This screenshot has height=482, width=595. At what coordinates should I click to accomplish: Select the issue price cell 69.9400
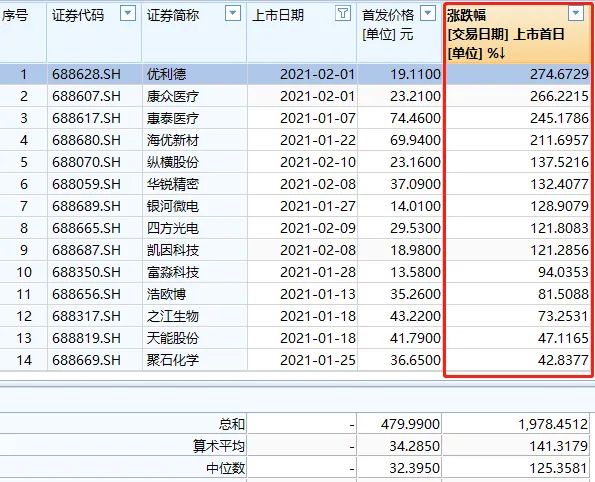(x=416, y=140)
